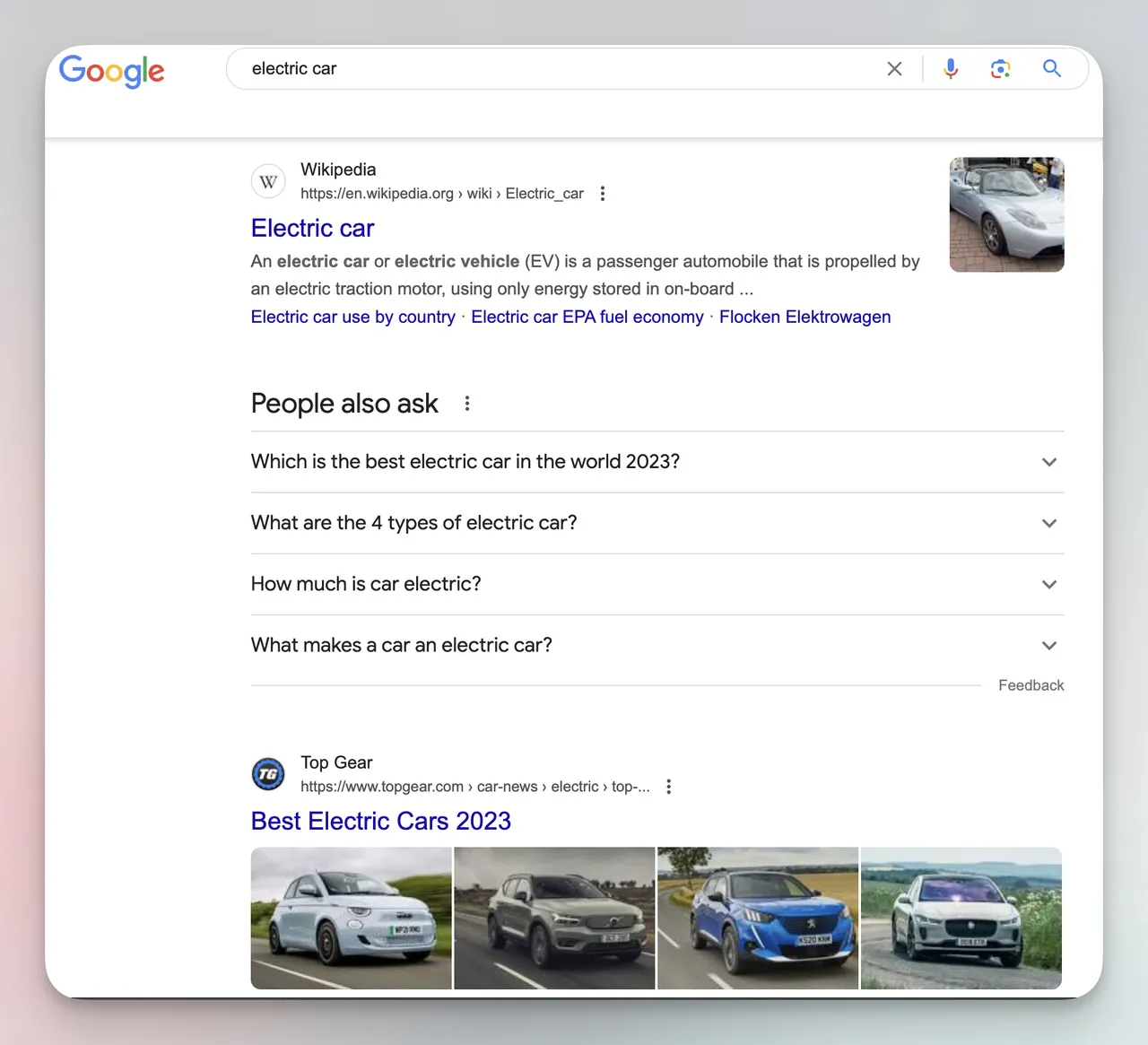Open more options for Top Gear result
Screen dimensions: 1148x1045
[668, 787]
